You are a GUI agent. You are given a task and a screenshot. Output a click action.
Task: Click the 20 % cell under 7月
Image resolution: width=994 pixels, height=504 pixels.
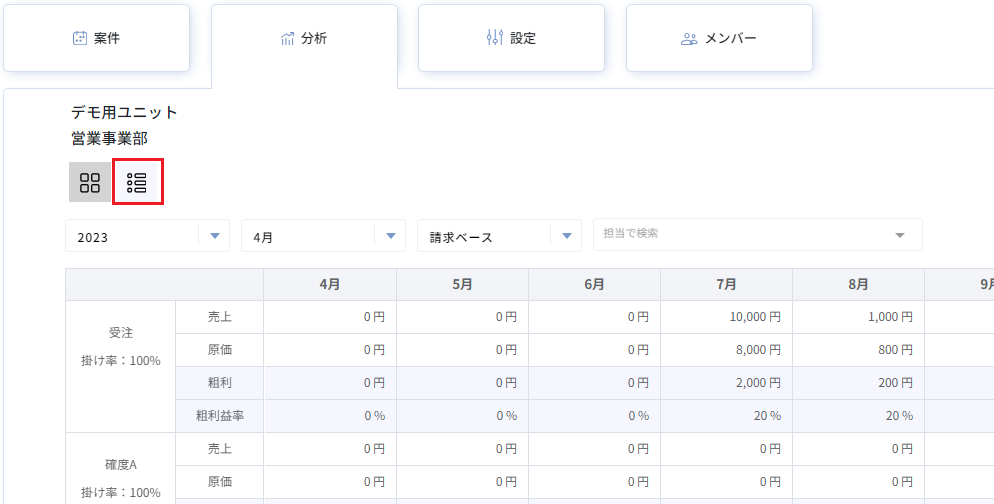tap(726, 416)
